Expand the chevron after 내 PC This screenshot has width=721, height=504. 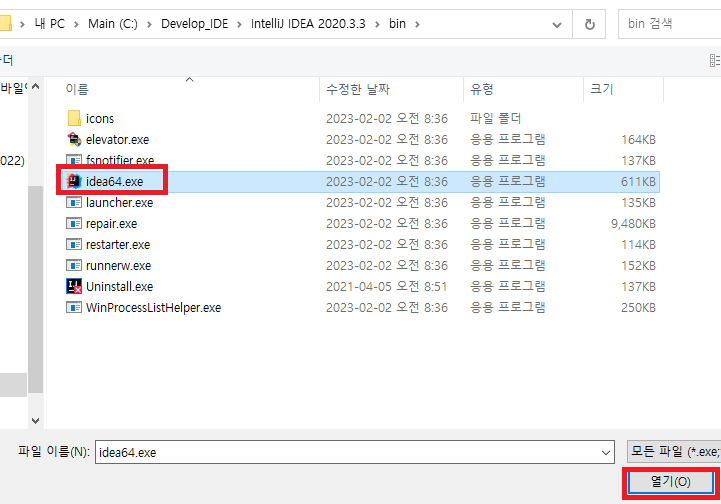click(x=76, y=24)
